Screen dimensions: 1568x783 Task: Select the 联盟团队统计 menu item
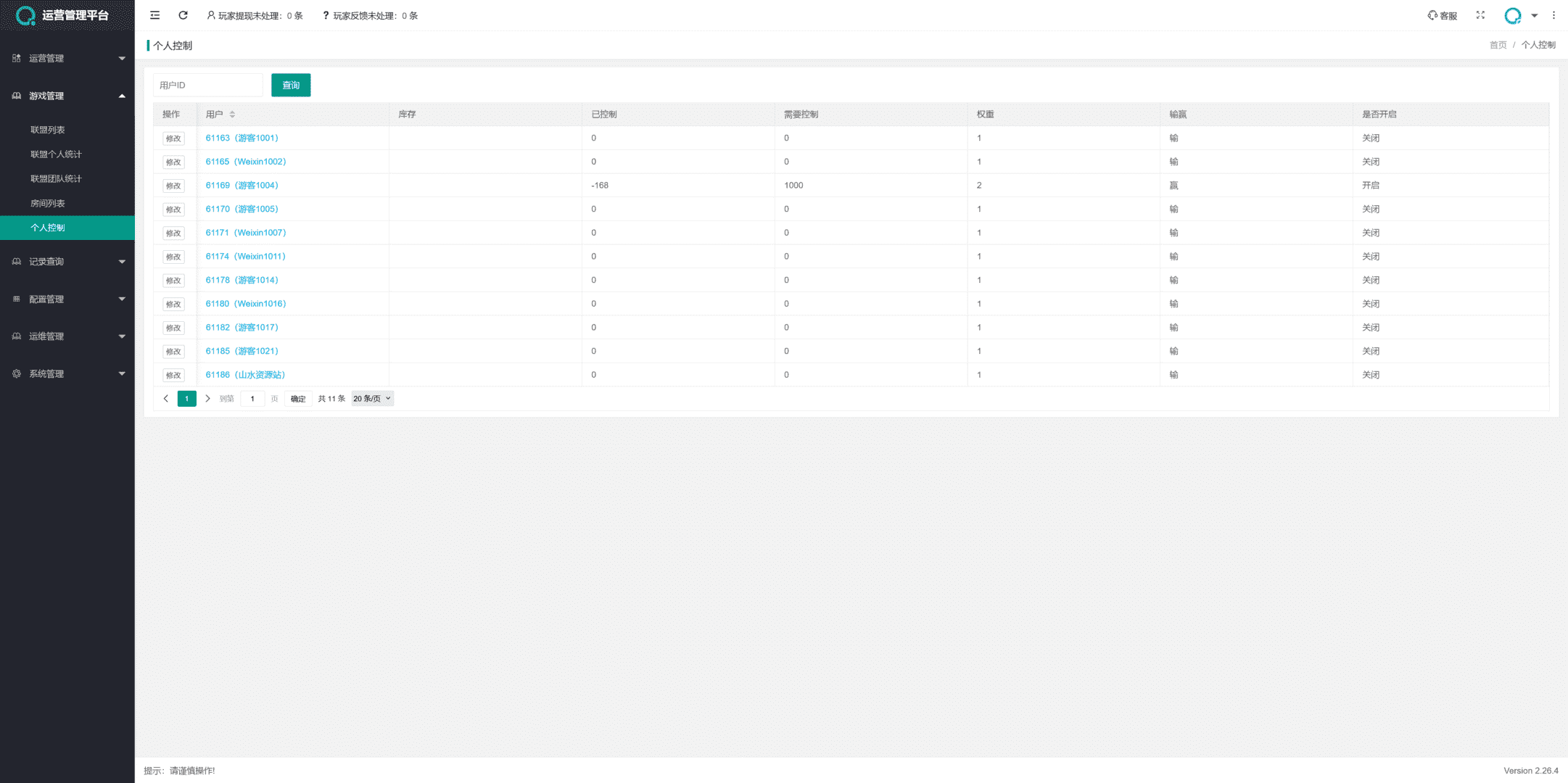pyautogui.click(x=56, y=178)
